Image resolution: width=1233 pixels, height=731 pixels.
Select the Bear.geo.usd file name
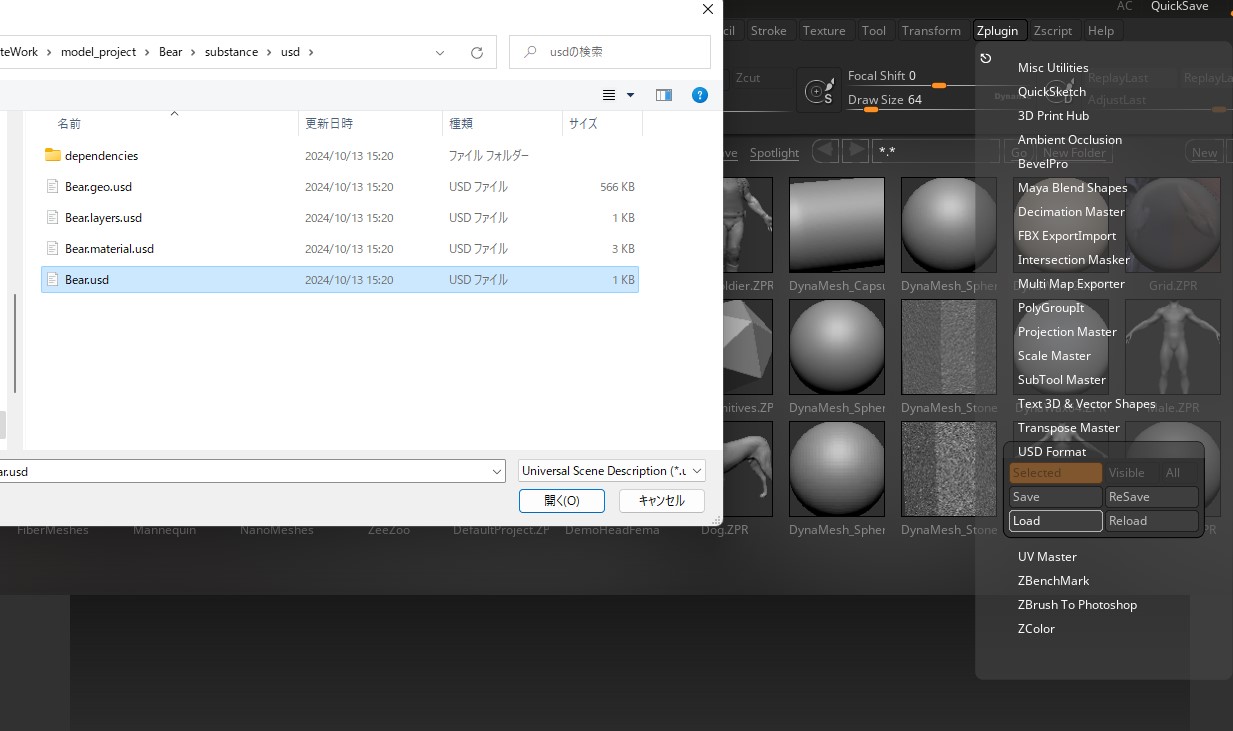[98, 187]
